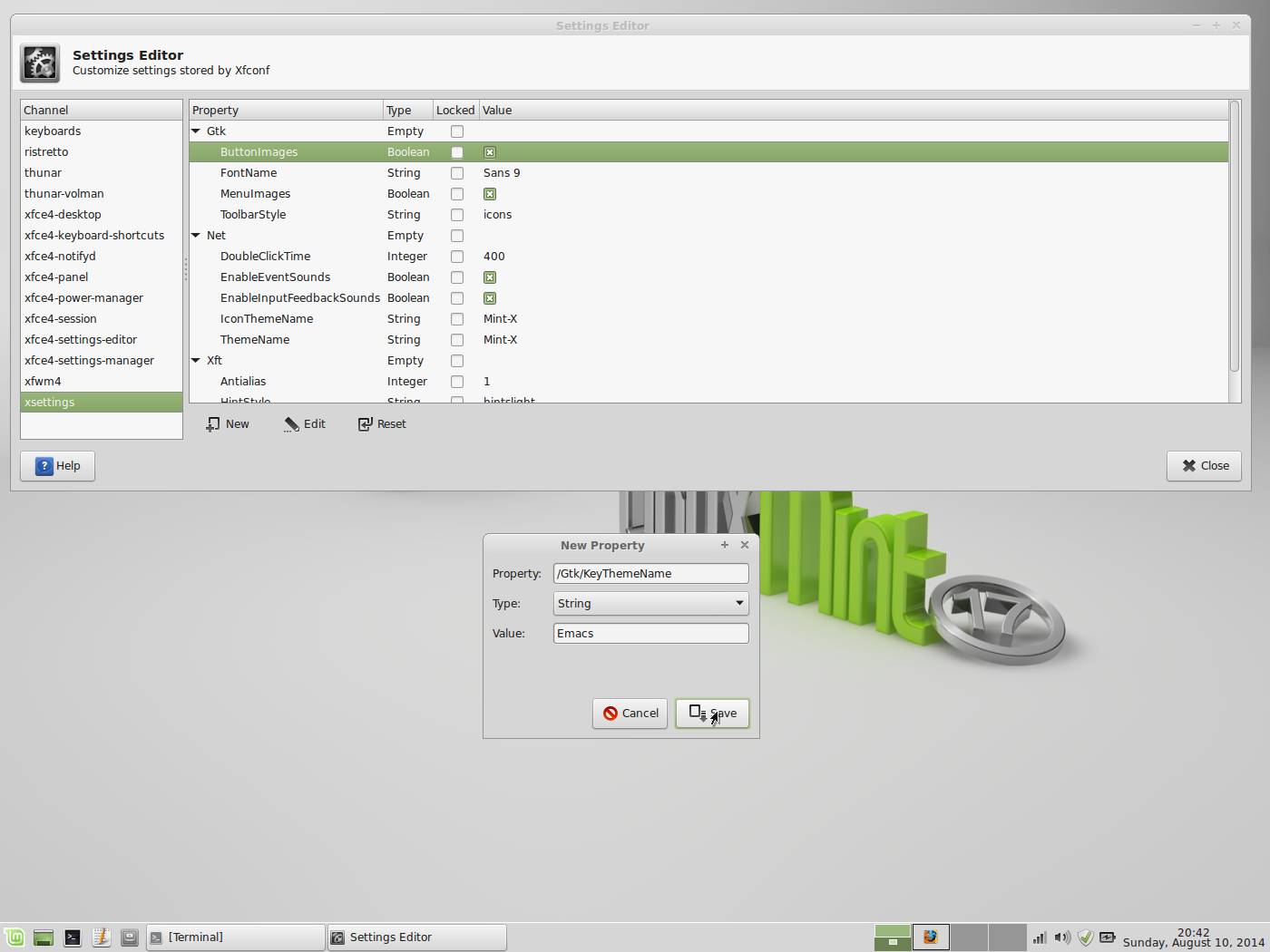The width and height of the screenshot is (1270, 952).
Task: Open the volume speaker tray icon
Action: 1062,937
